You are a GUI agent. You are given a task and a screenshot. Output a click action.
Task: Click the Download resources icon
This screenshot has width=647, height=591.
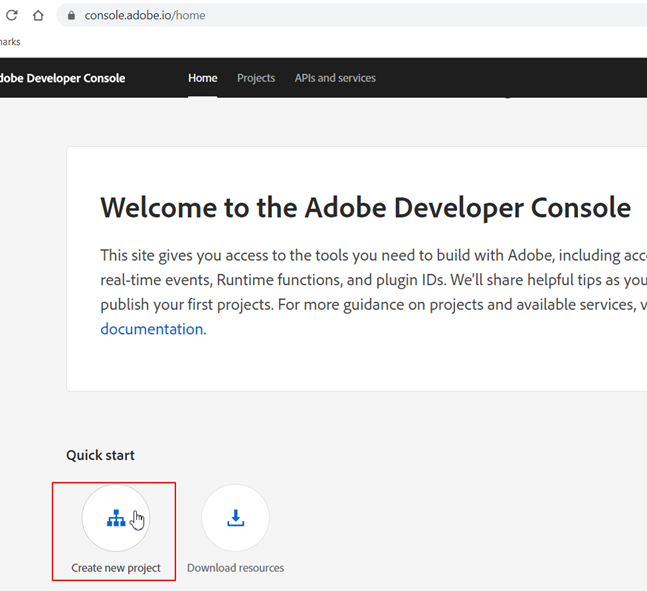236,518
